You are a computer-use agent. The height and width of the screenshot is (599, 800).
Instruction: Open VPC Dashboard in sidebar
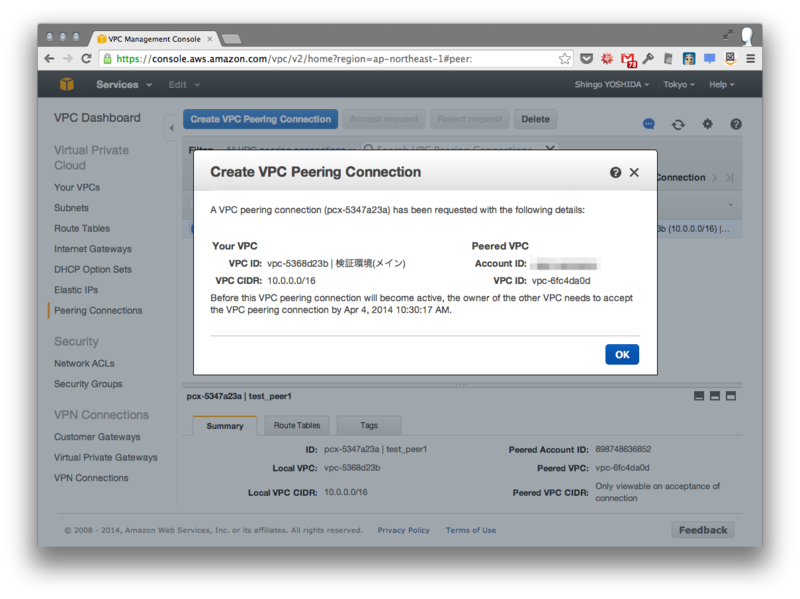(x=97, y=118)
